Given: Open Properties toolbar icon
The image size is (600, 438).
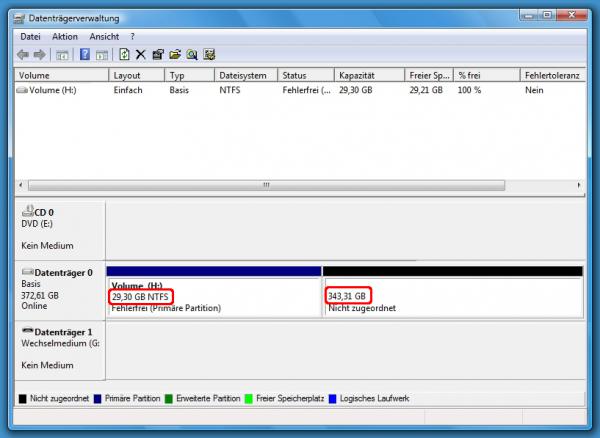Looking at the screenshot, I should (x=158, y=55).
